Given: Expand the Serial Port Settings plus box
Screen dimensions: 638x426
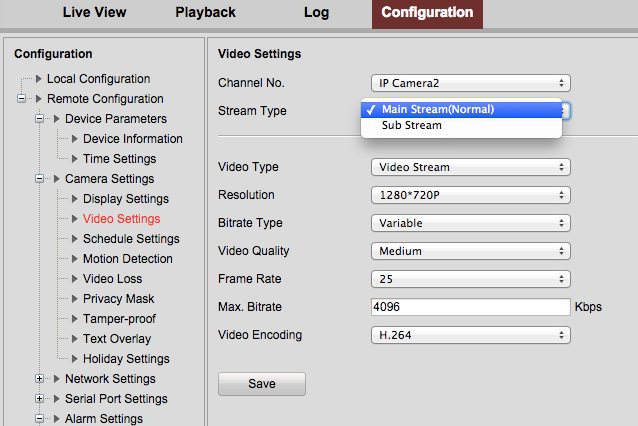Looking at the screenshot, I should point(39,399).
